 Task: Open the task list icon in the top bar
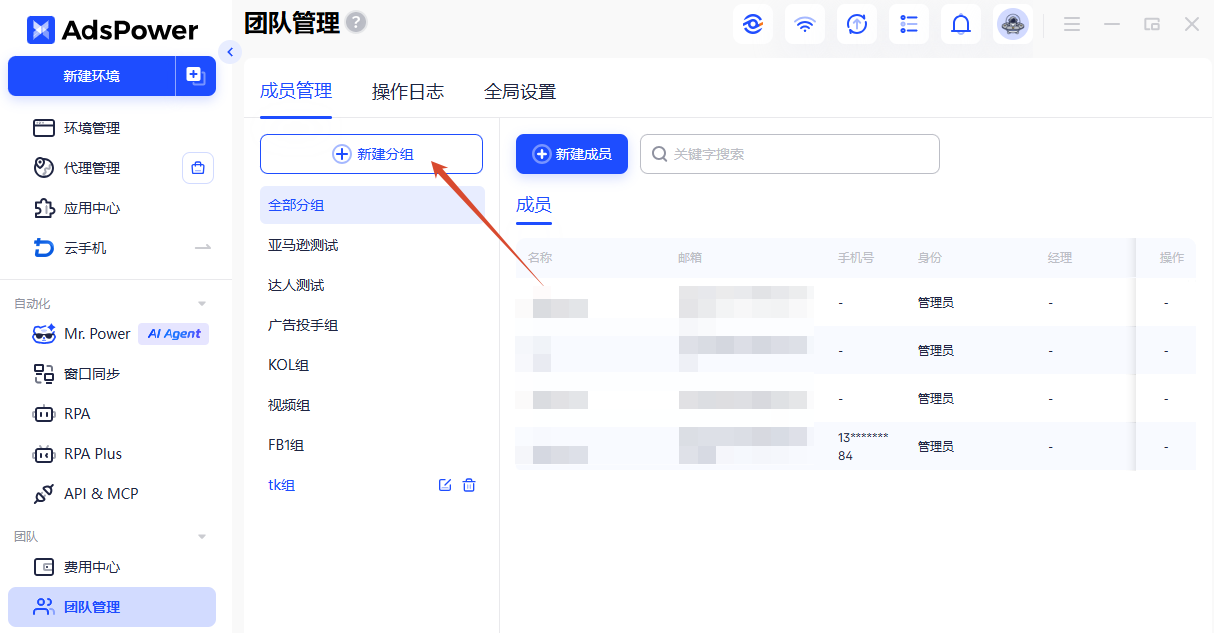click(x=909, y=24)
